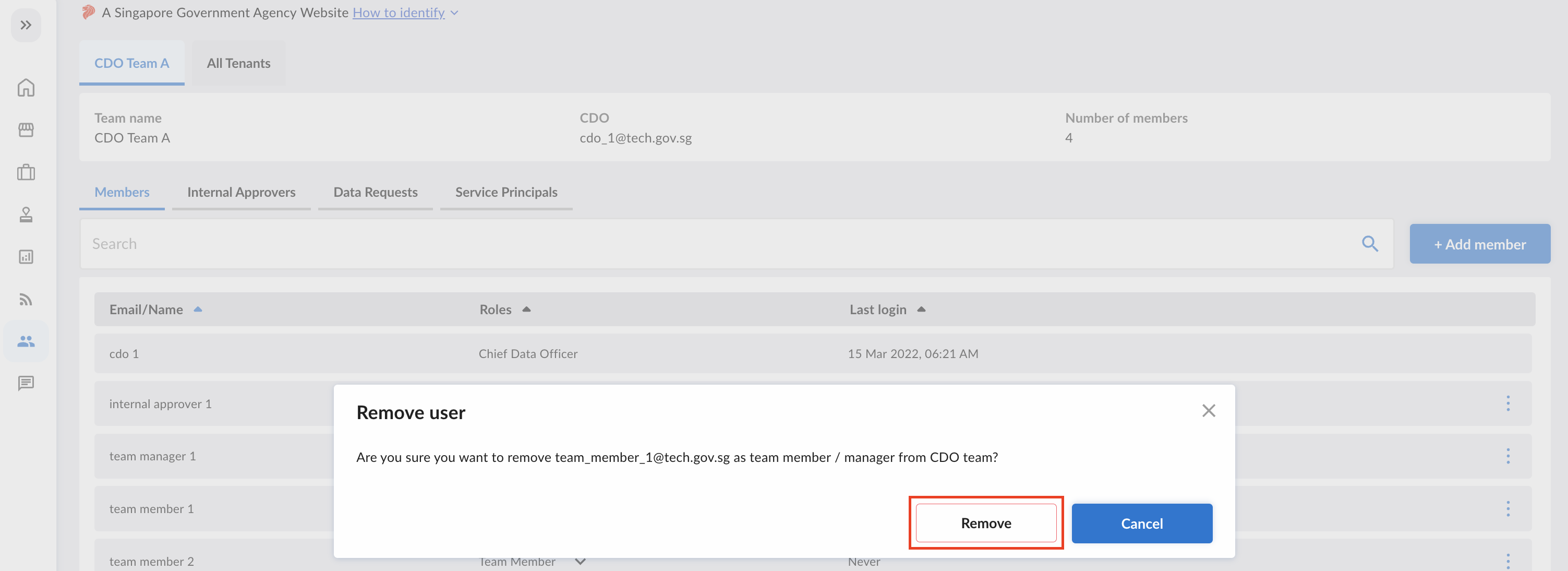Expand the How to identify chevron

tap(454, 13)
